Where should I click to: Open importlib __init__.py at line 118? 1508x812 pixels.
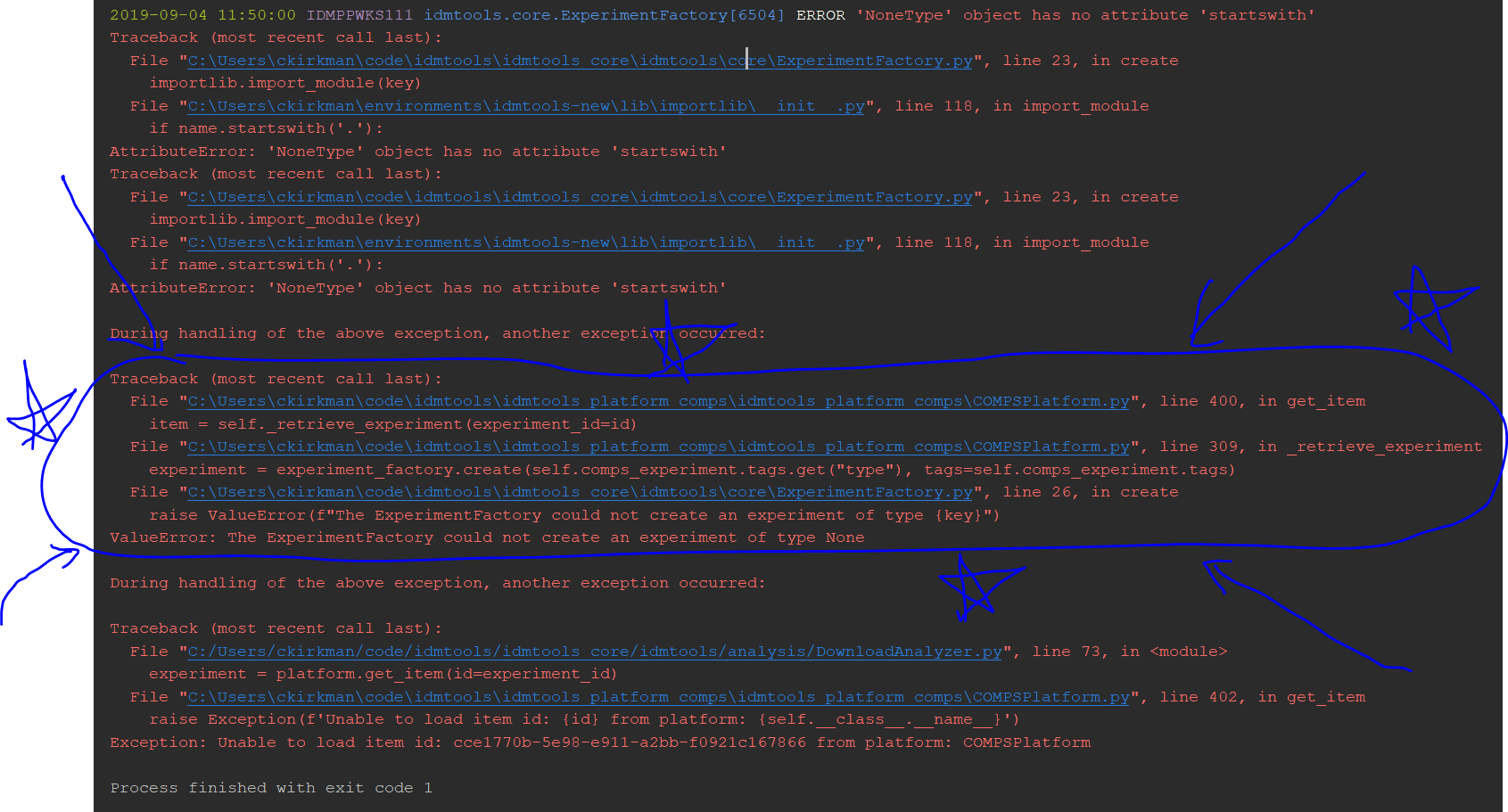(524, 105)
